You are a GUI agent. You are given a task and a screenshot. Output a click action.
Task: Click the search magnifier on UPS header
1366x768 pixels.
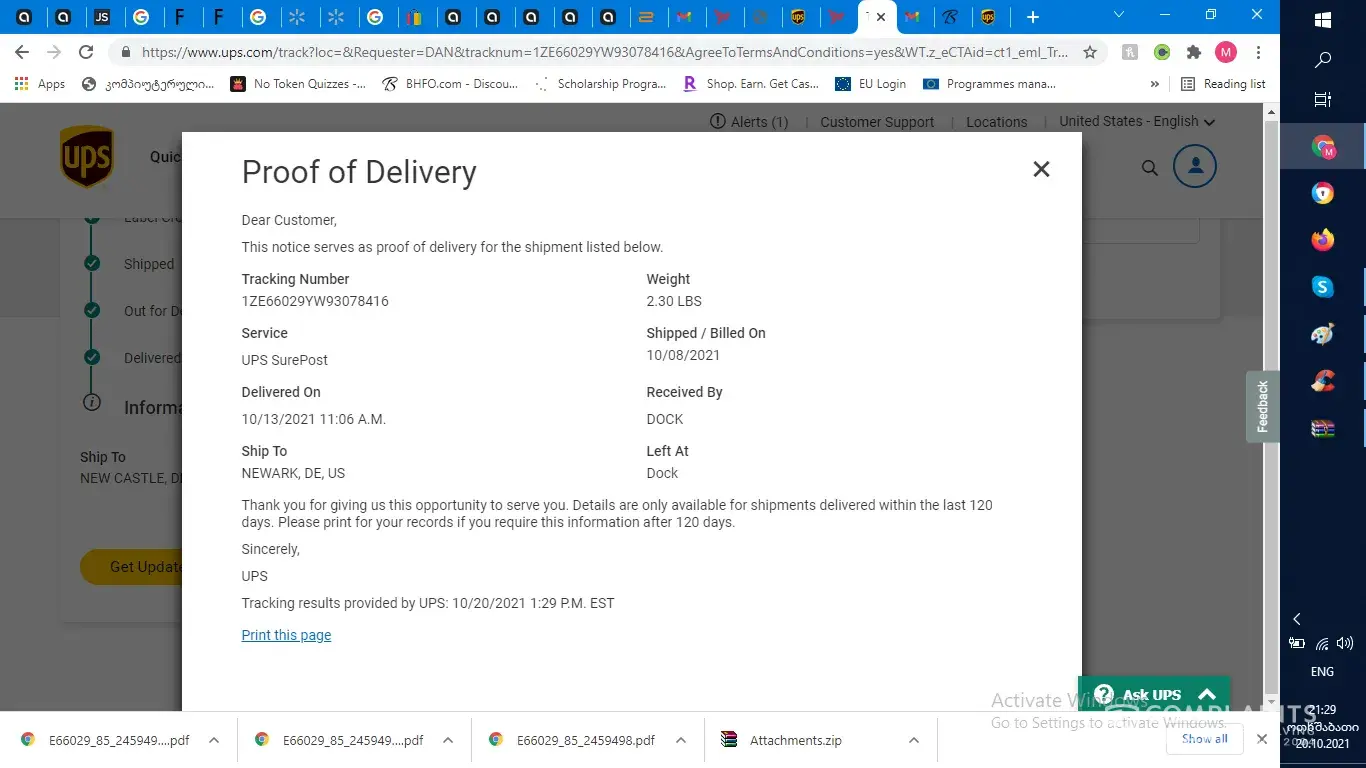tap(1150, 168)
